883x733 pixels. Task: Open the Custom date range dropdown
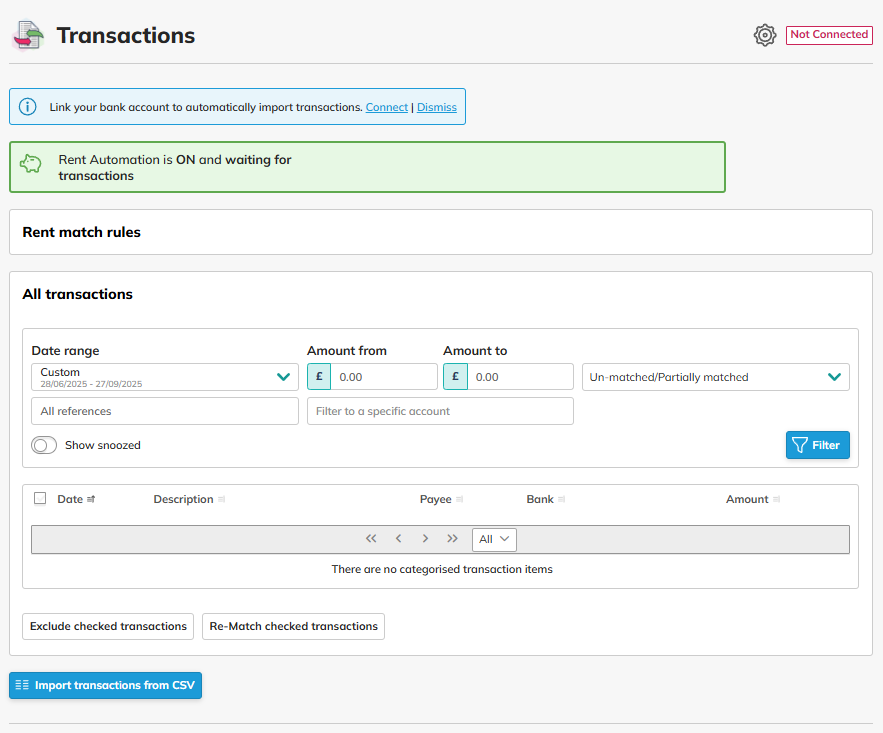click(x=165, y=377)
